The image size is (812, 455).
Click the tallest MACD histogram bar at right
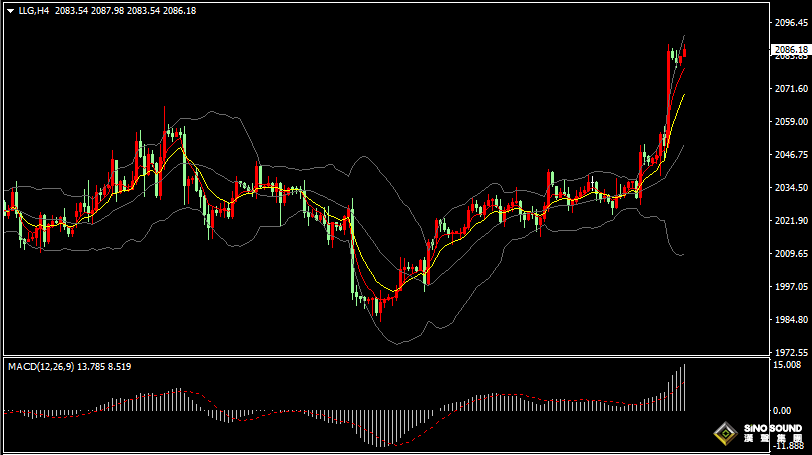[x=685, y=388]
